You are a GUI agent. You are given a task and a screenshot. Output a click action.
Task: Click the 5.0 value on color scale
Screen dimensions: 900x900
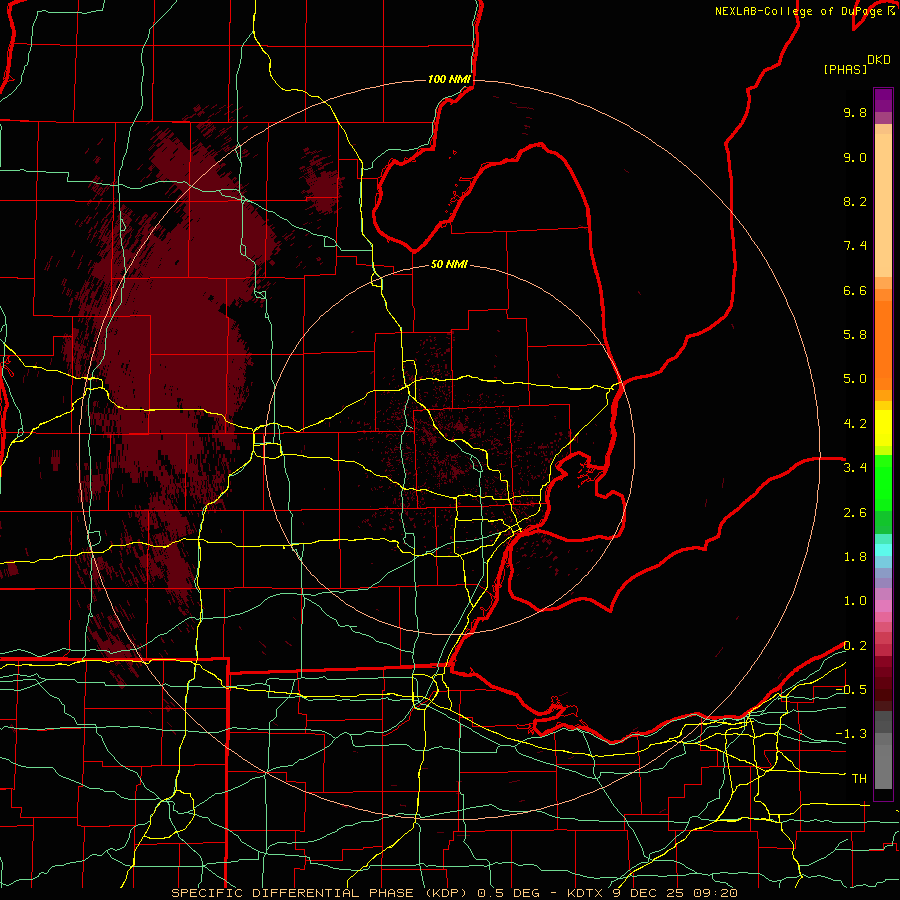click(x=855, y=379)
